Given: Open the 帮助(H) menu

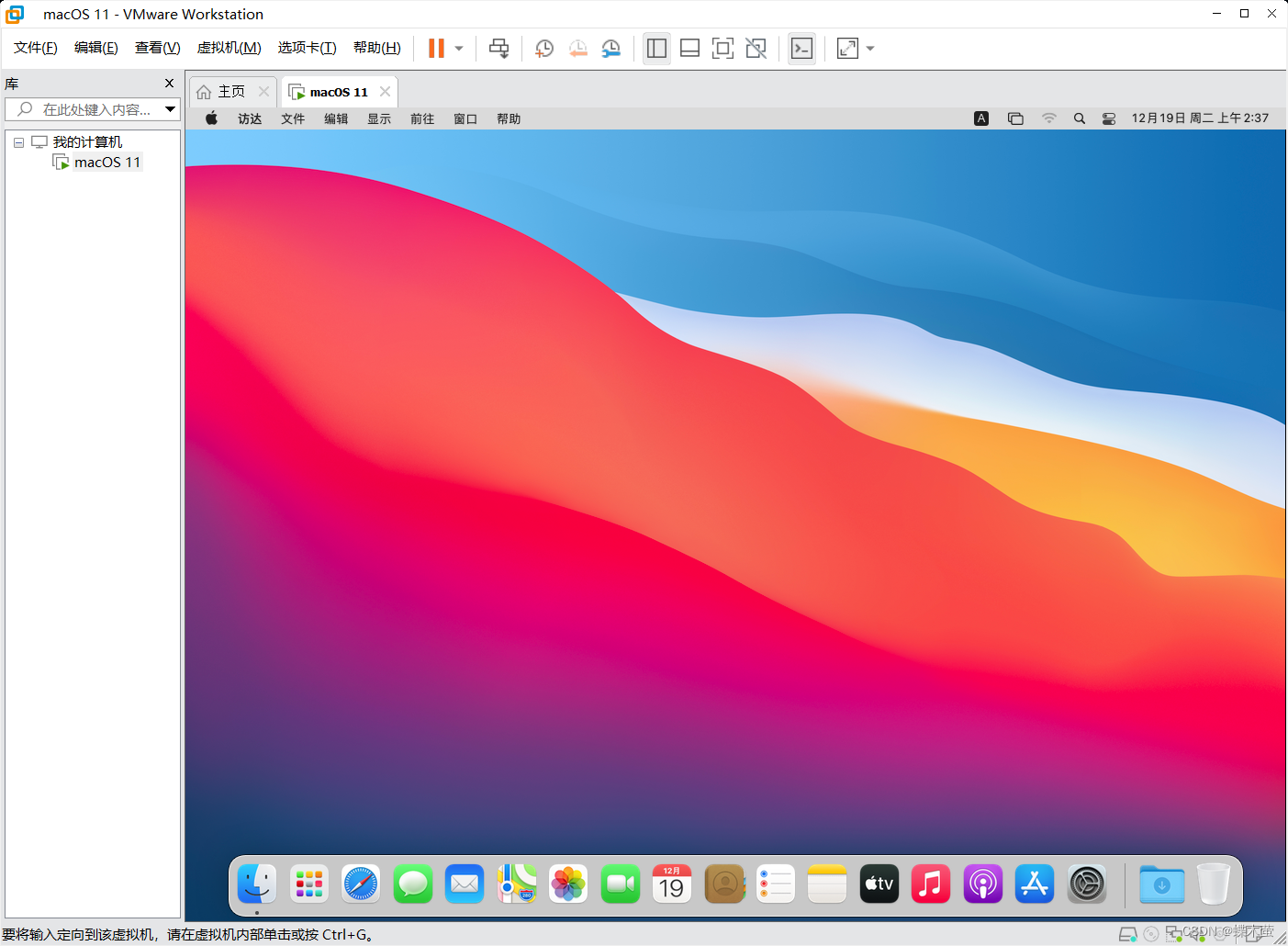Looking at the screenshot, I should click(x=377, y=48).
